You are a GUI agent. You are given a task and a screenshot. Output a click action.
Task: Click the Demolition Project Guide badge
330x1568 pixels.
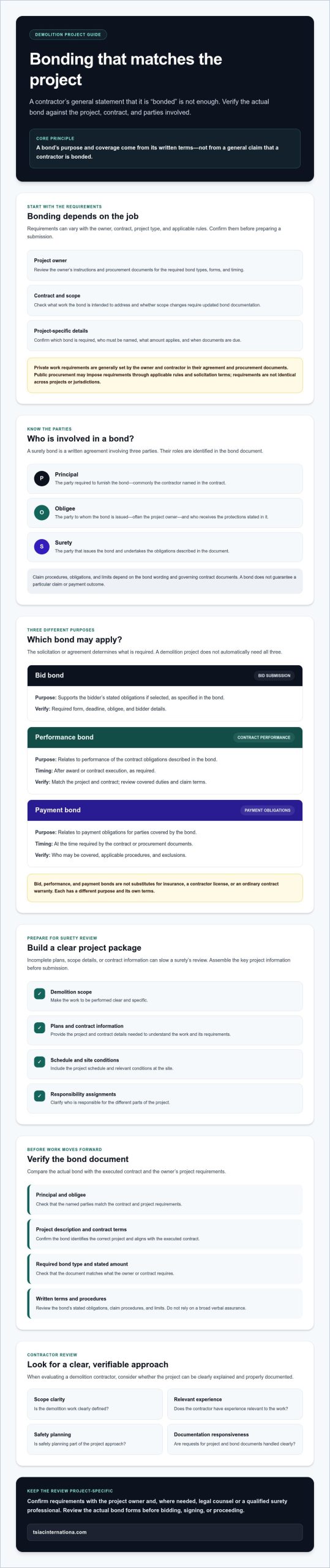pos(68,35)
